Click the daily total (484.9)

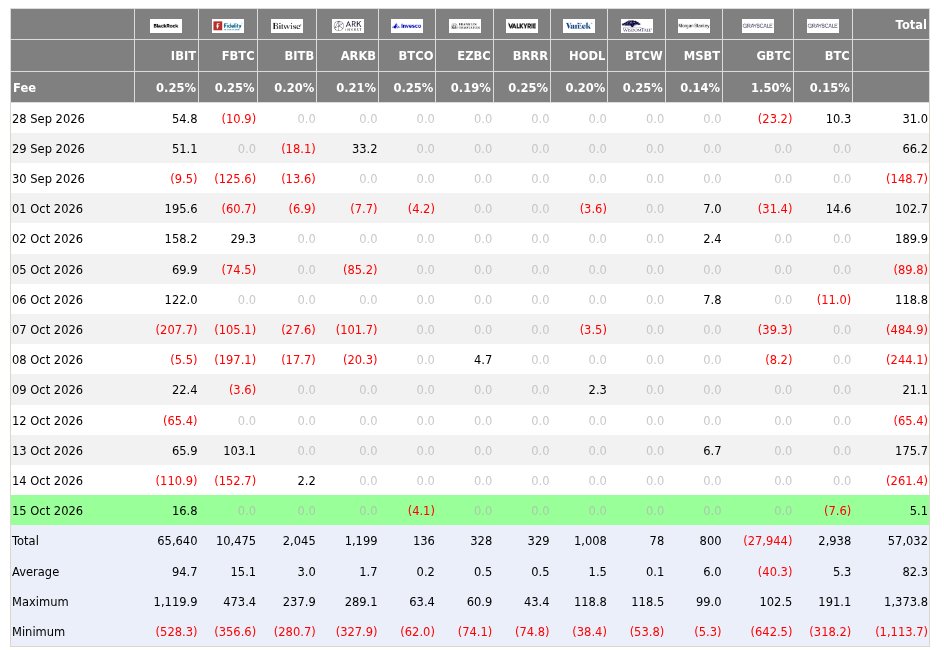(907, 330)
